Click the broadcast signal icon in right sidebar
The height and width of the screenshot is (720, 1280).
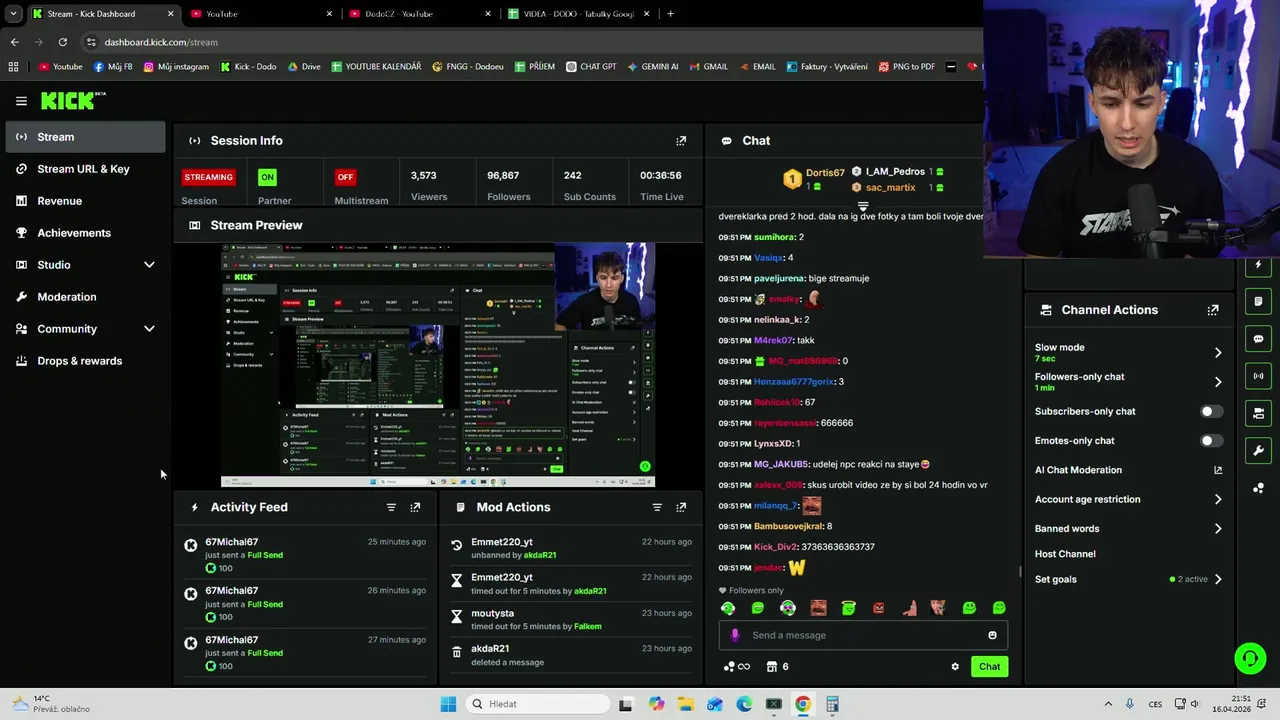[1258, 376]
